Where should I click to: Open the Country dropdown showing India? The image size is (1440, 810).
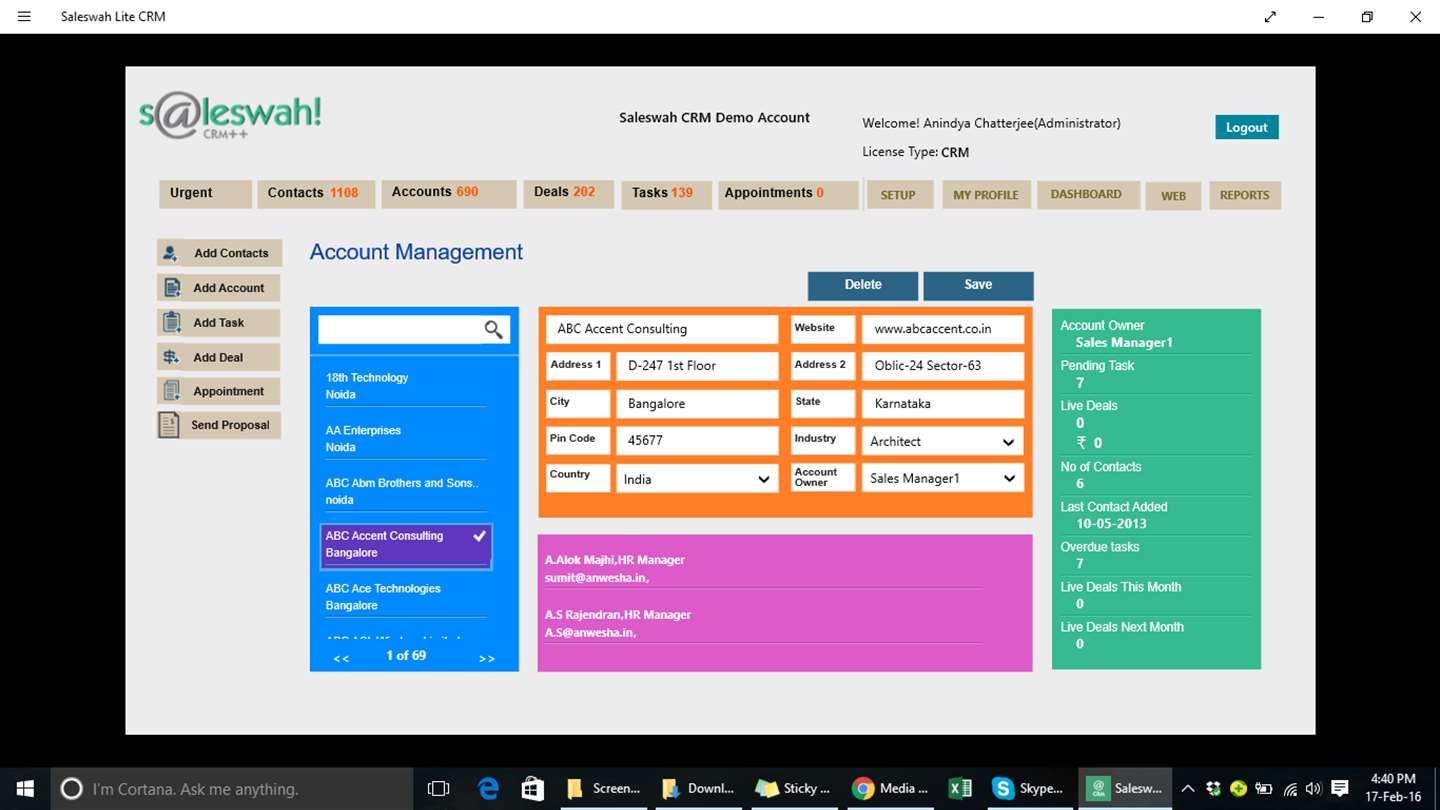coord(697,479)
